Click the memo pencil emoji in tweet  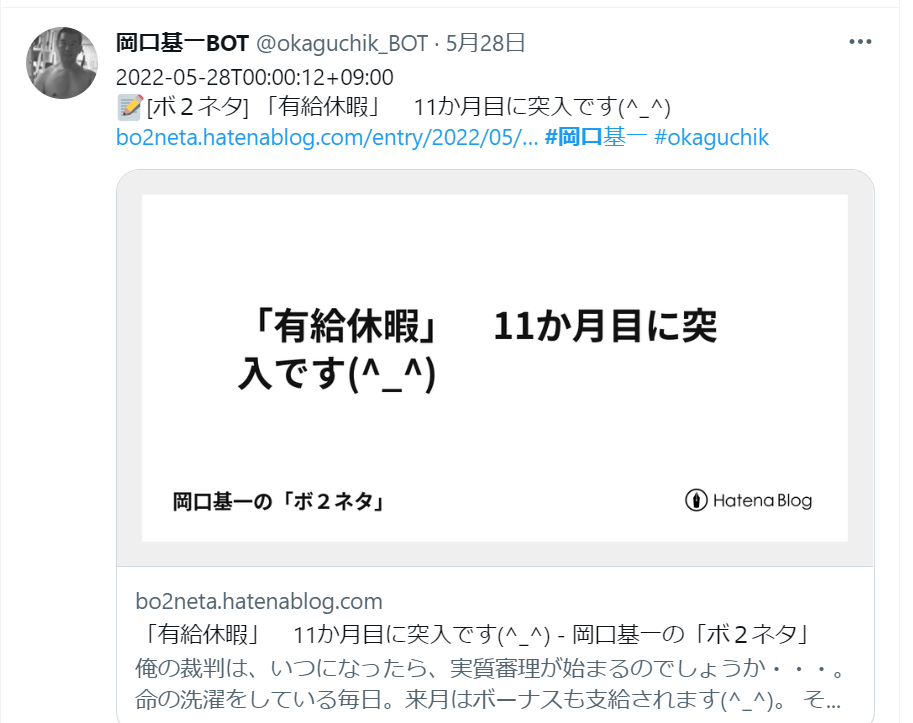pos(130,107)
